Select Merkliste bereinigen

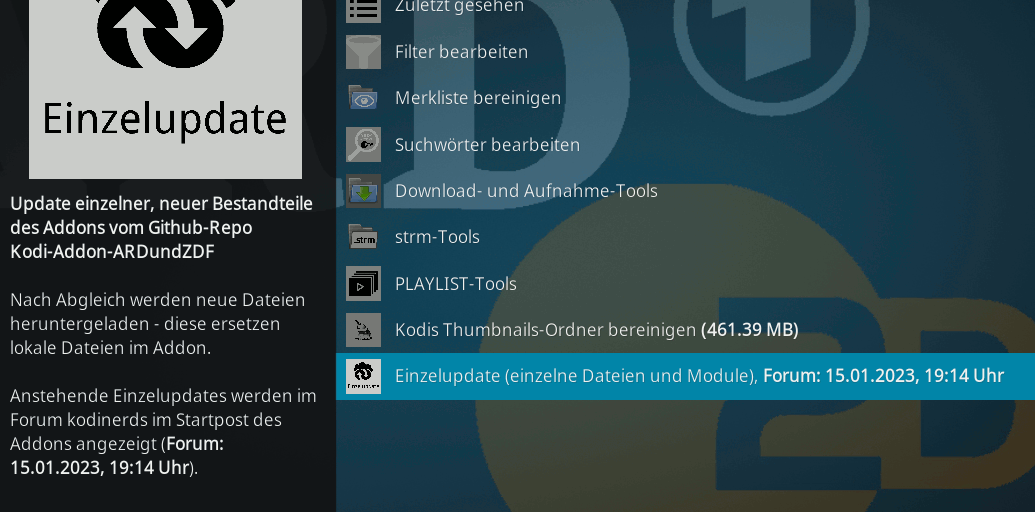click(x=685, y=98)
